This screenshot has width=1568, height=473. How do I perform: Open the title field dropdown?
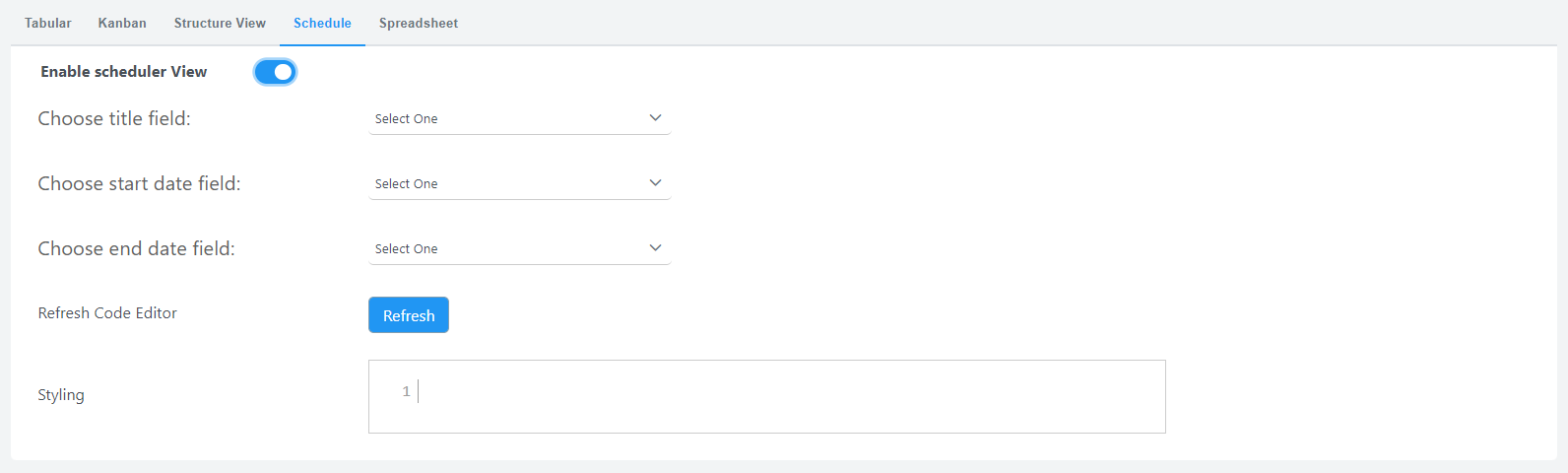(518, 118)
